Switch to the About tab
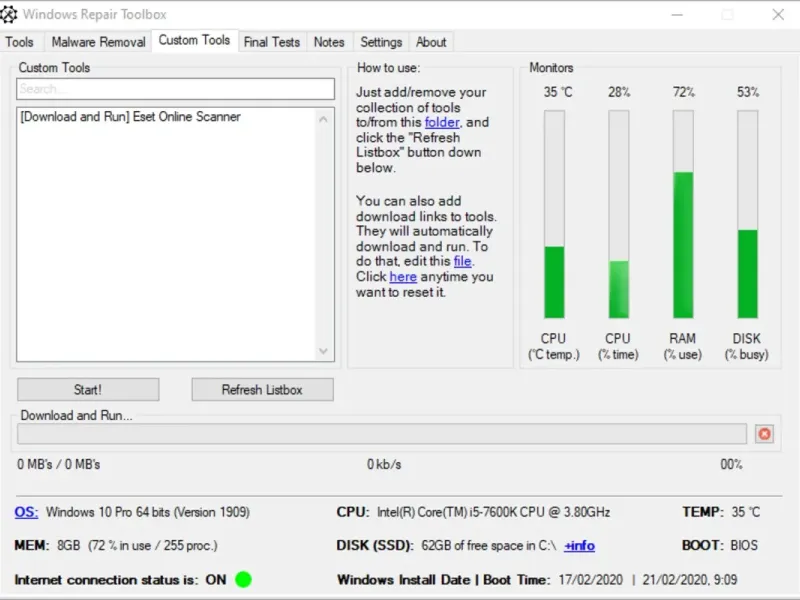 (431, 42)
